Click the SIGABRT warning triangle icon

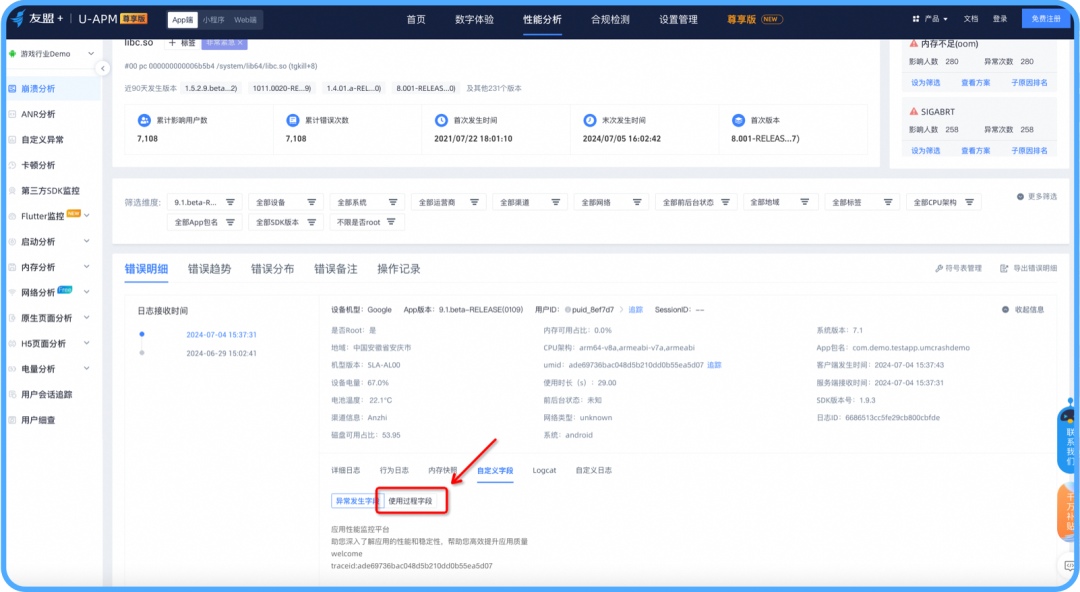(914, 112)
